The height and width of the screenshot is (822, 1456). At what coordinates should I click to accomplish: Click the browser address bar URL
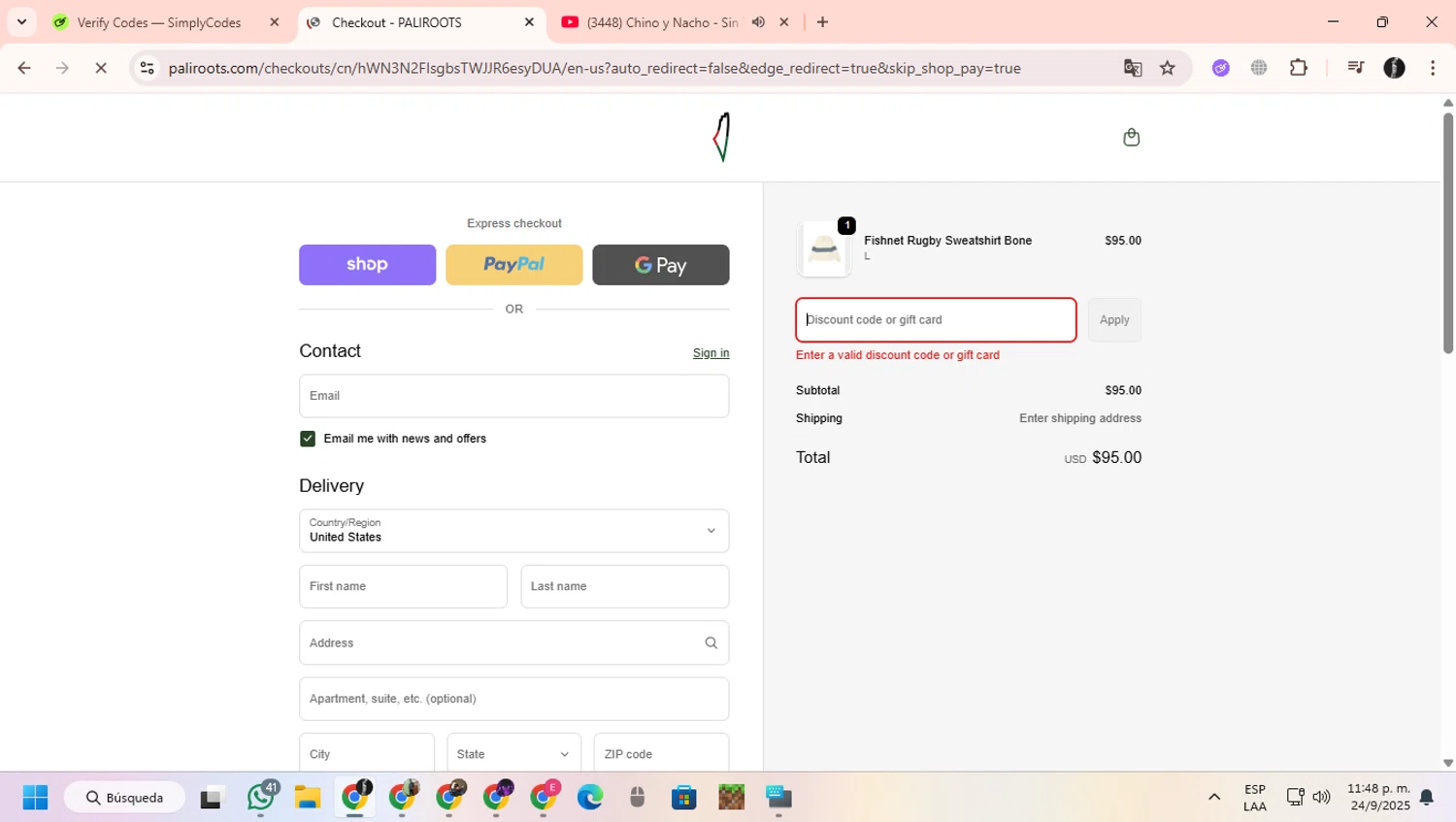coord(594,68)
